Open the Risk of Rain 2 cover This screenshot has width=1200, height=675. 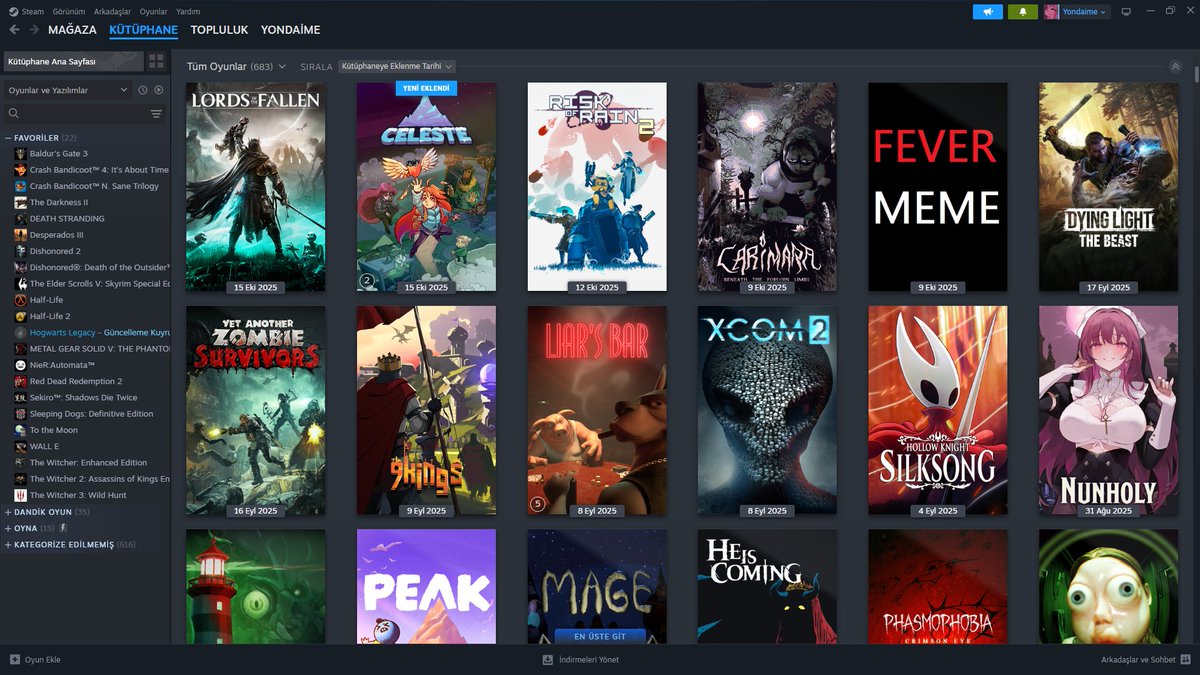(597, 187)
